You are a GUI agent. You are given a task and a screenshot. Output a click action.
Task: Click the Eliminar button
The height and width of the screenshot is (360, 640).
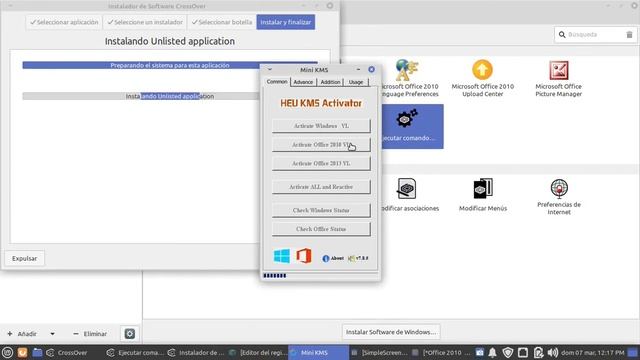(x=90, y=334)
